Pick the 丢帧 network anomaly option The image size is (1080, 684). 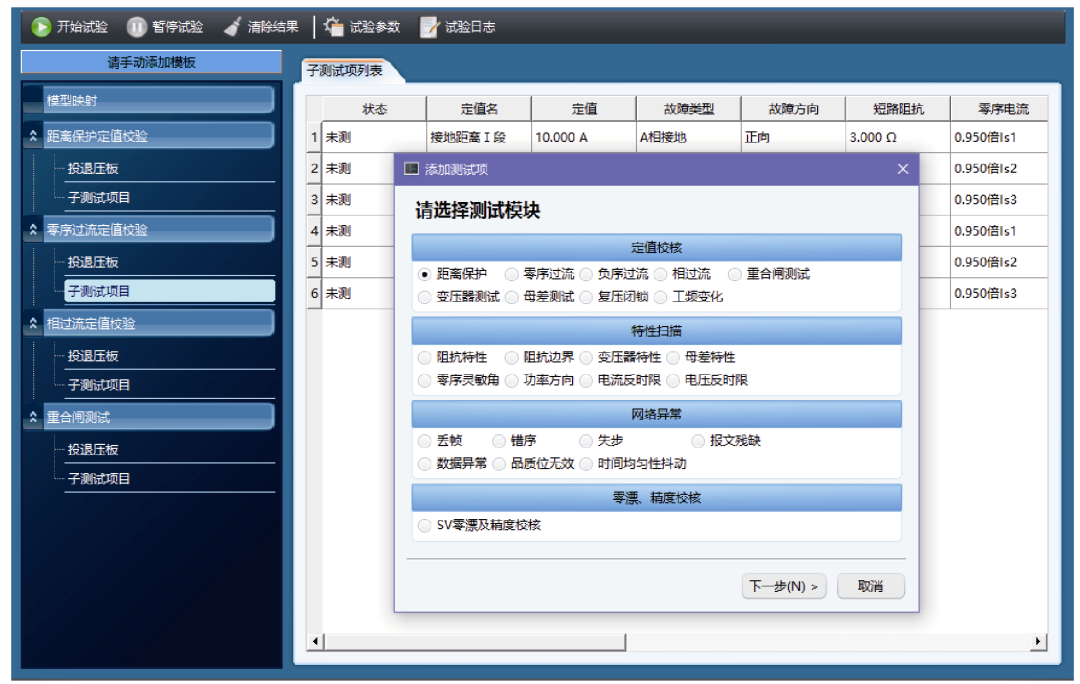point(424,441)
